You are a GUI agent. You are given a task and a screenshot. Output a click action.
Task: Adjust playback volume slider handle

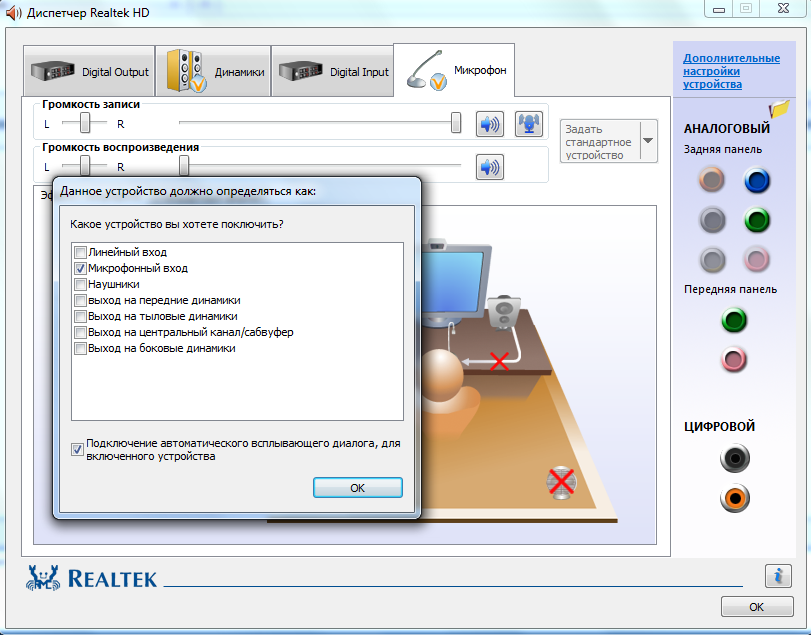tap(184, 166)
